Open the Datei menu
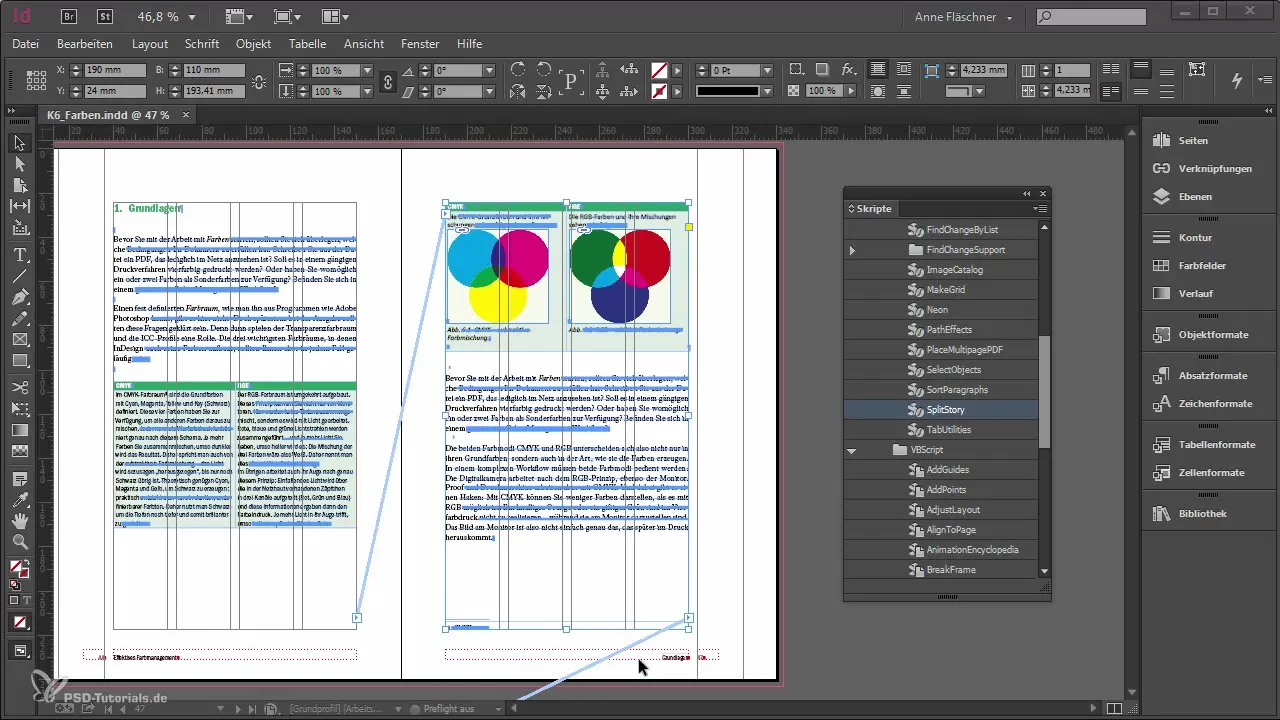This screenshot has height=720, width=1280. 26,44
